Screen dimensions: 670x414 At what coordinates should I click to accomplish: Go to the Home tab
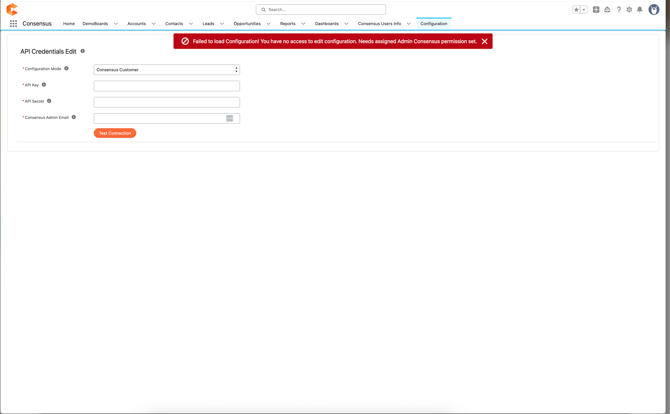click(x=69, y=23)
